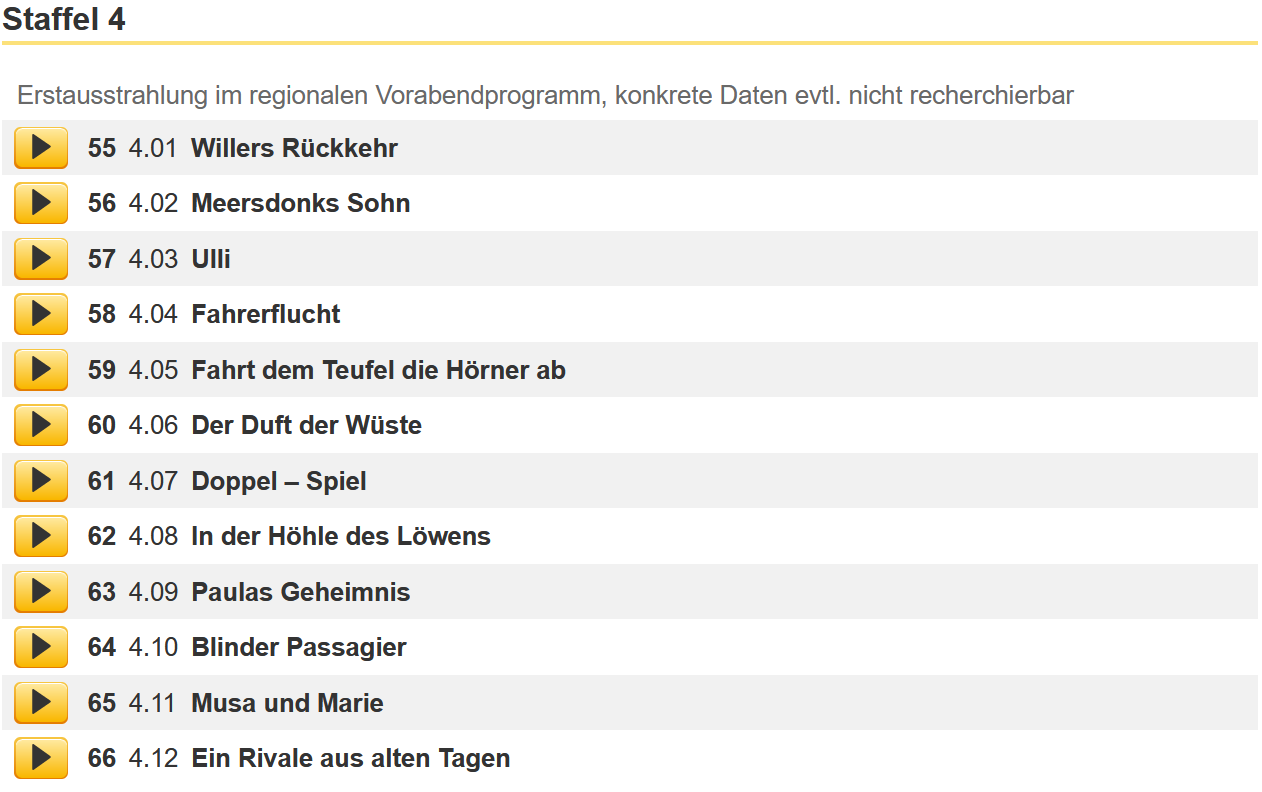Image resolution: width=1262 pixels, height=792 pixels.
Task: Play the Doppel – Spiel episode
Action: tap(41, 481)
